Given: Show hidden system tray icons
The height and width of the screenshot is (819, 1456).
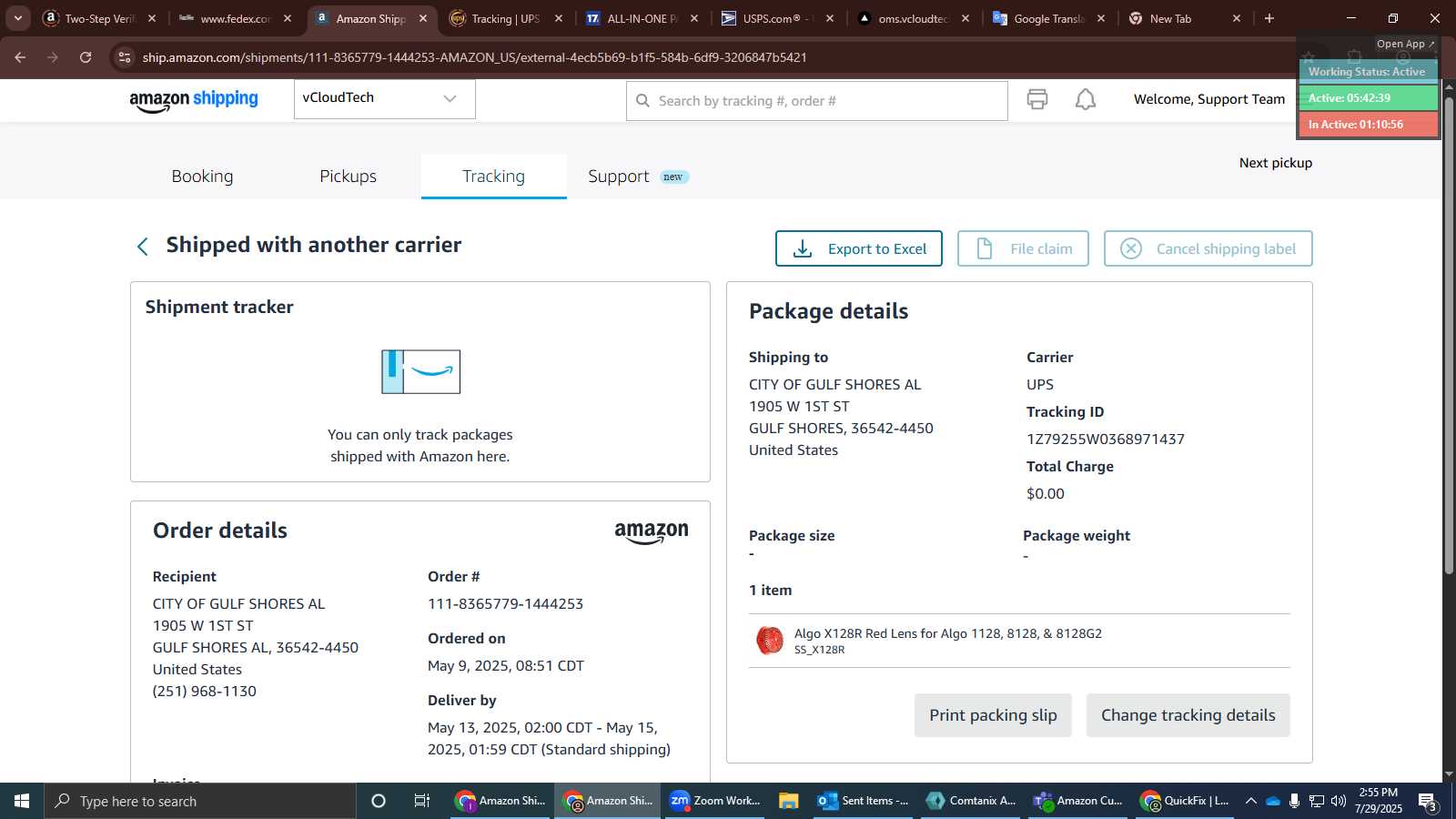Looking at the screenshot, I should pyautogui.click(x=1251, y=801).
